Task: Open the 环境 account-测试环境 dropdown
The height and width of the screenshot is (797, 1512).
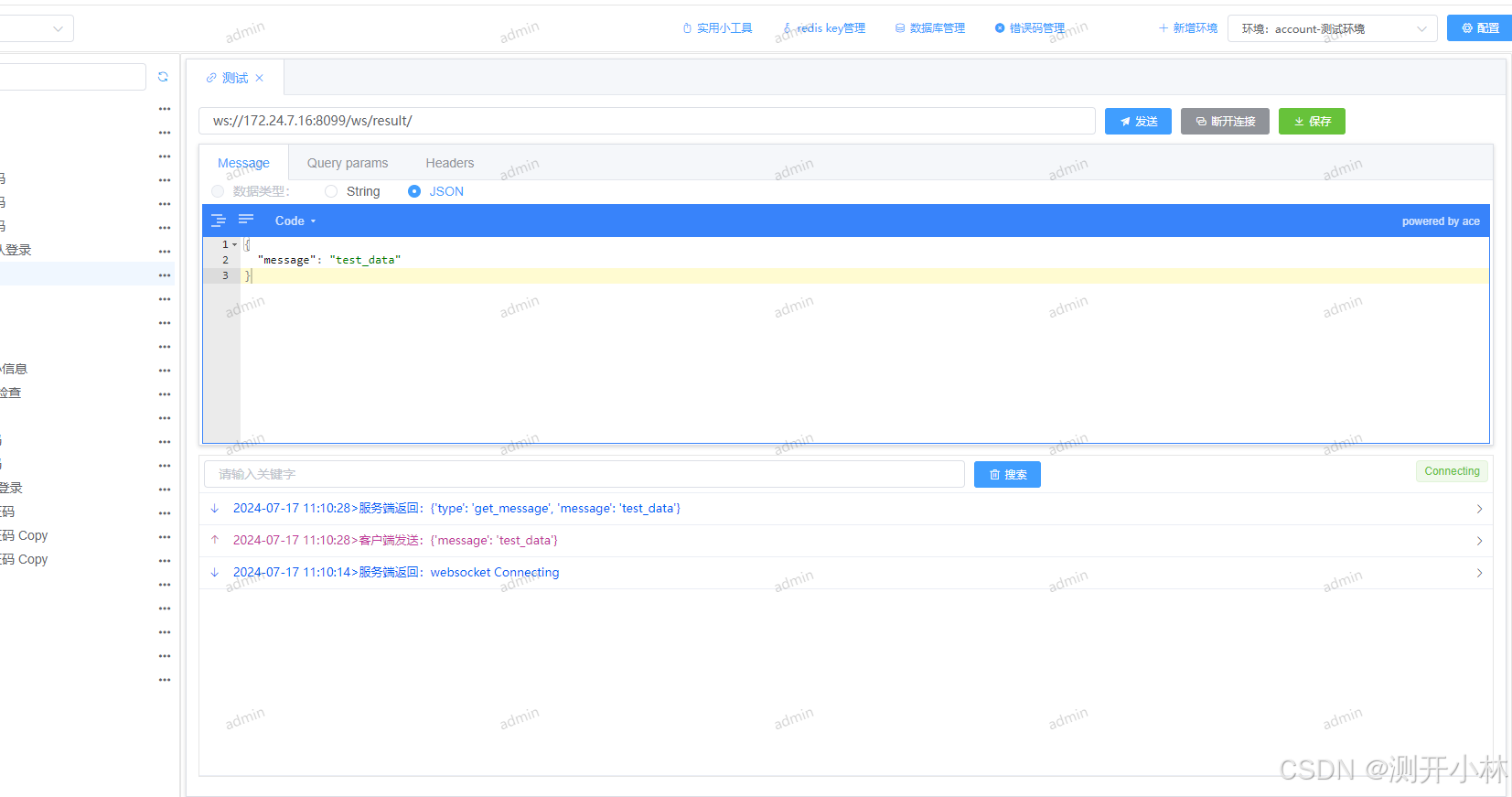Action: [1333, 28]
